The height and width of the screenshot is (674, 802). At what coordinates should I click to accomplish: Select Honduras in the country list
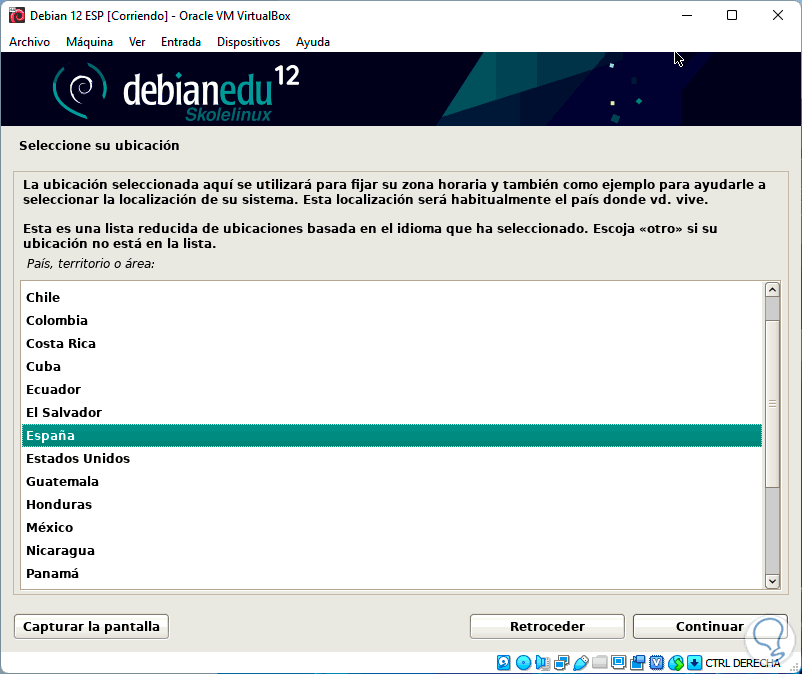click(x=392, y=505)
